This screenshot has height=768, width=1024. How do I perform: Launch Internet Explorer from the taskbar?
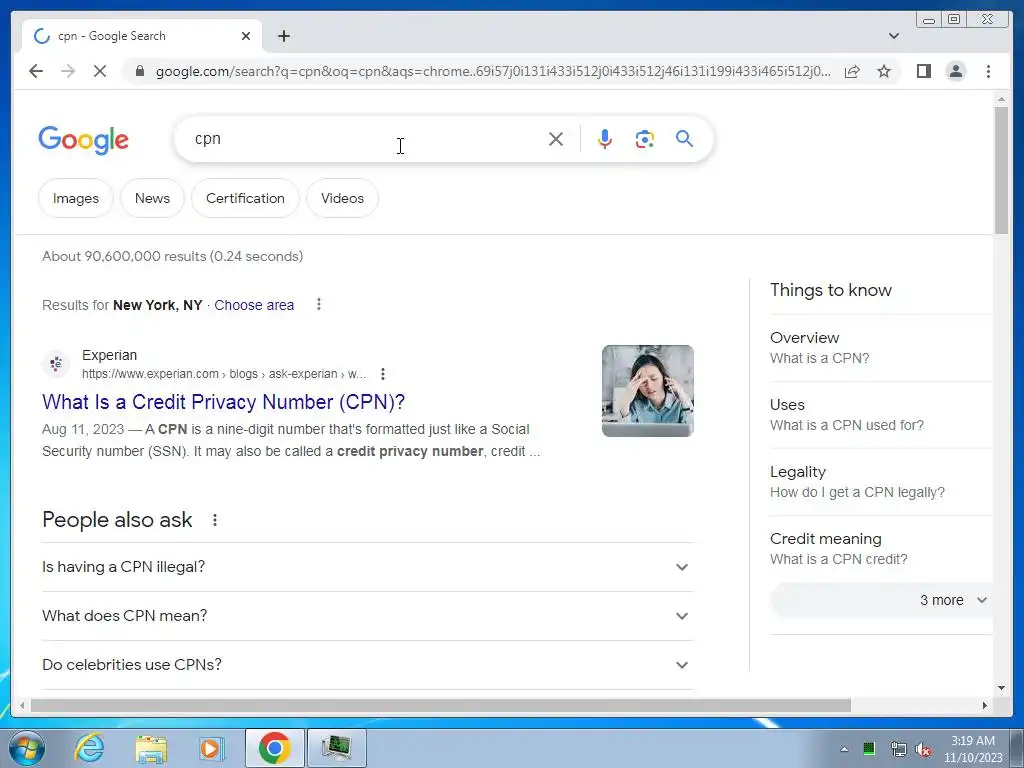(x=89, y=748)
